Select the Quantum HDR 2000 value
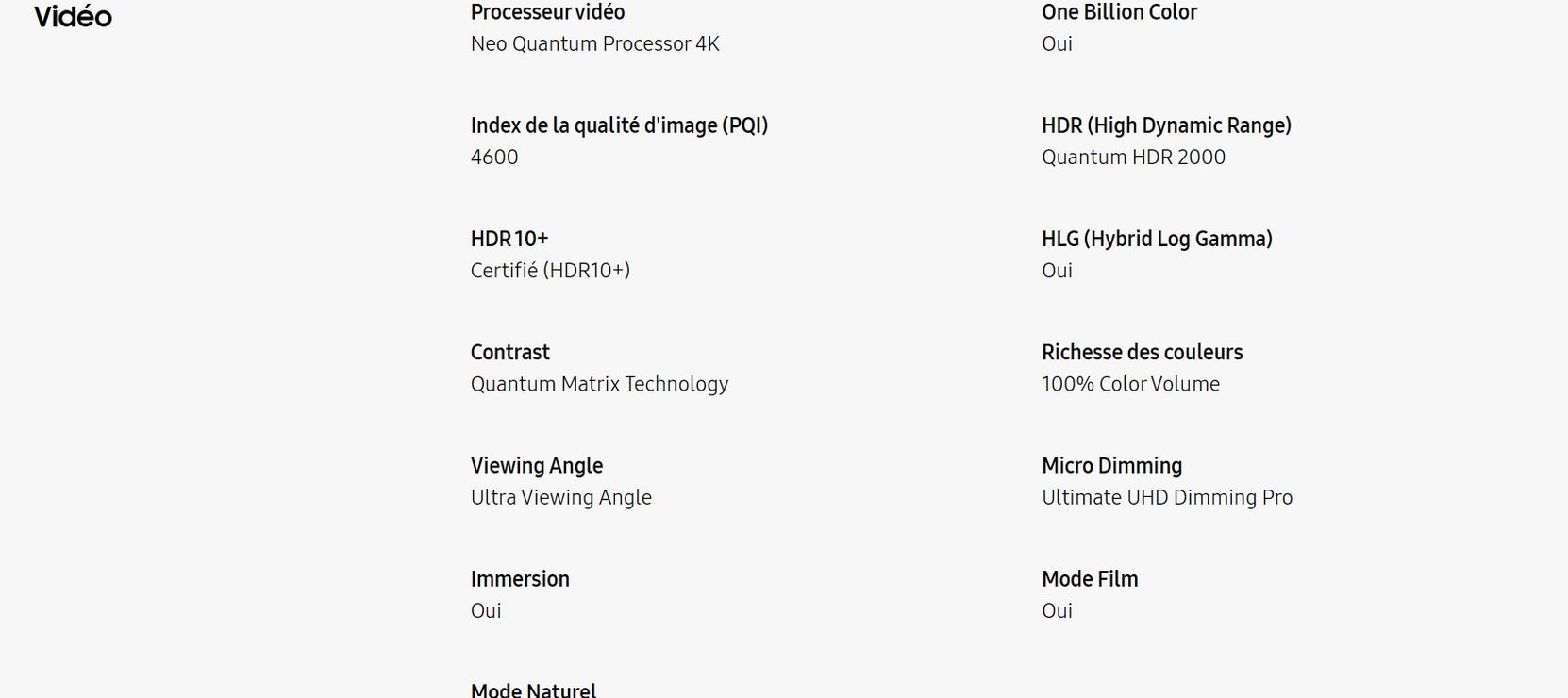Image resolution: width=1568 pixels, height=698 pixels. click(x=1133, y=157)
